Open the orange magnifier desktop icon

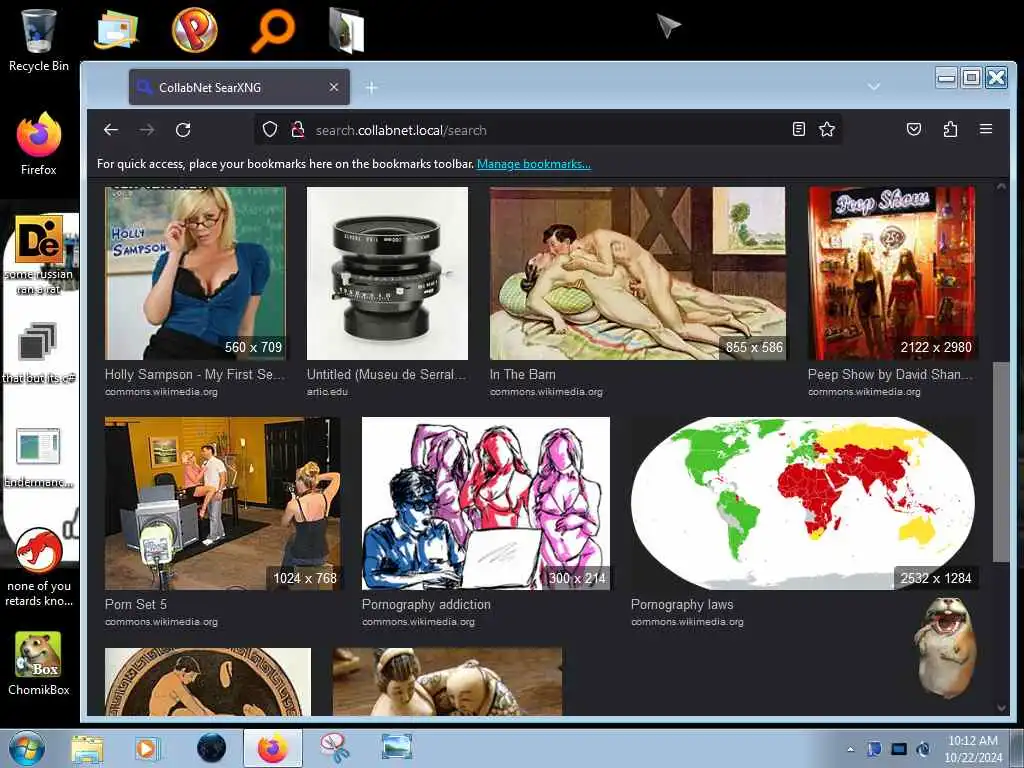click(x=272, y=30)
